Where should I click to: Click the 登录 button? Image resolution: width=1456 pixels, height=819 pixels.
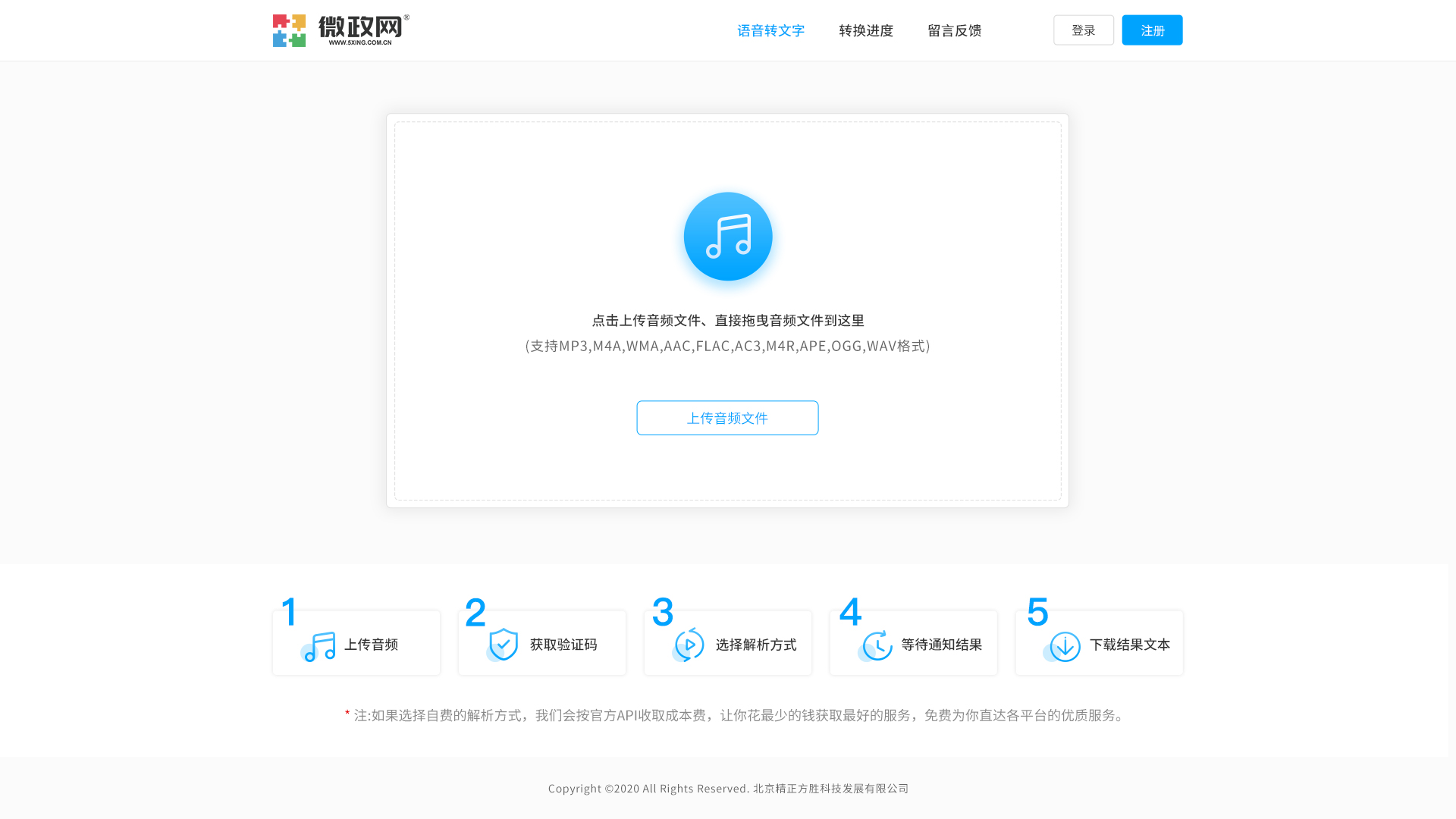1083,30
